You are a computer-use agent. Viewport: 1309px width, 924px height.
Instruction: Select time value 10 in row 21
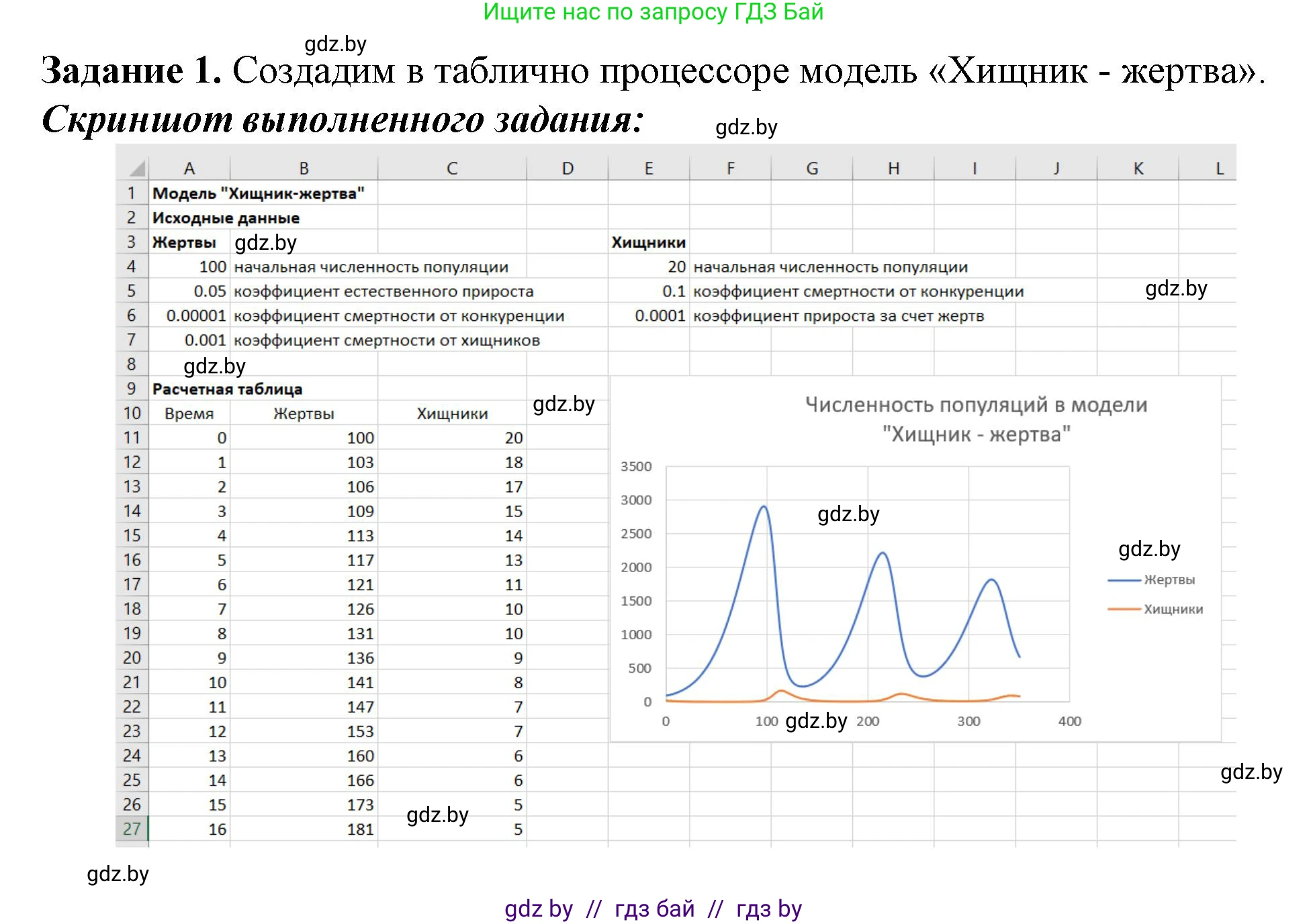[x=189, y=682]
